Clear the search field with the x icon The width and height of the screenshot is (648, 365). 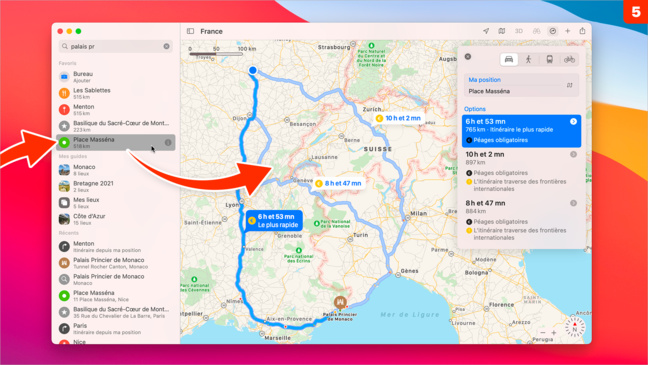tap(167, 46)
